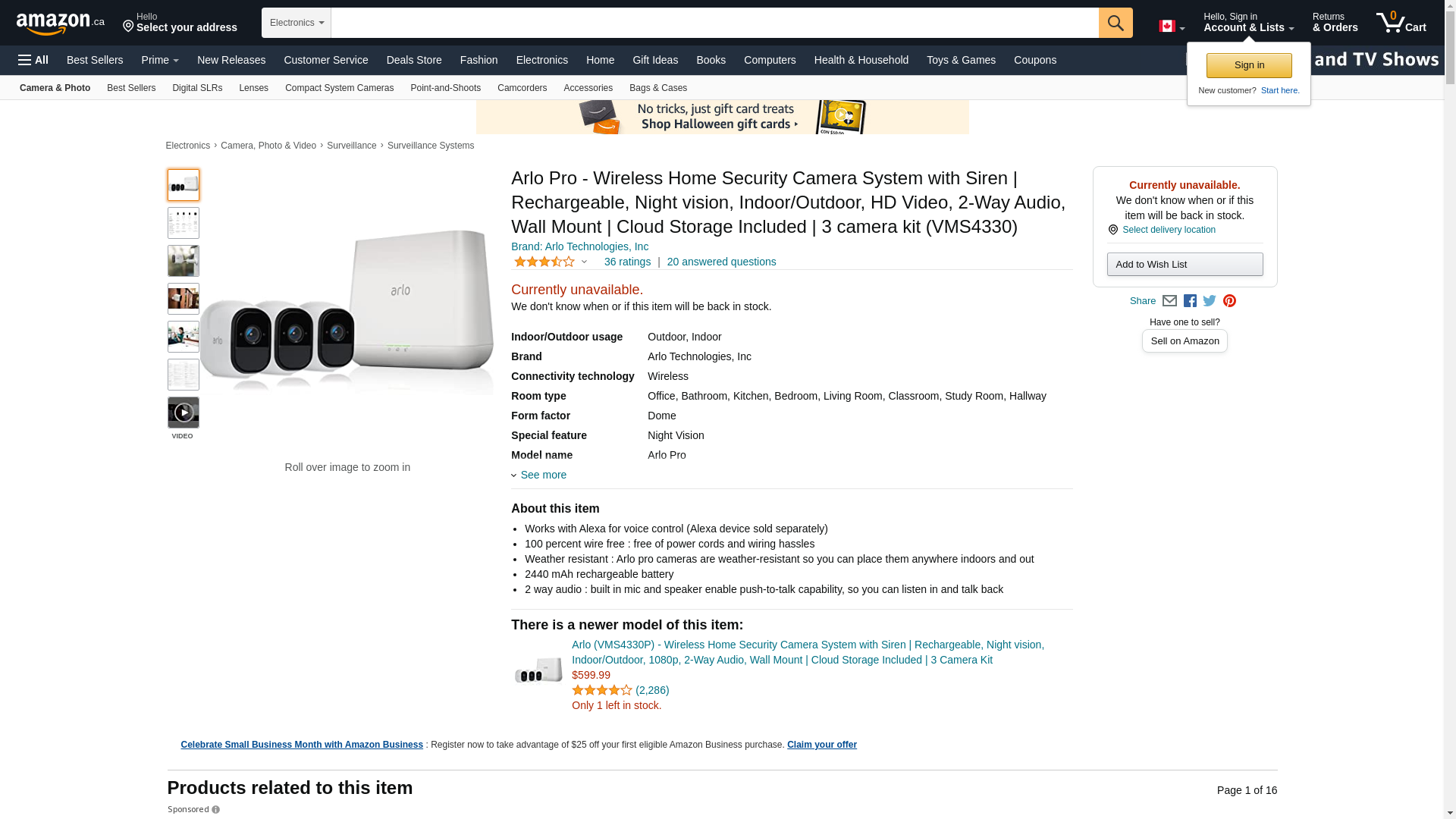Share this product via email icon
The width and height of the screenshot is (1456, 819).
pyautogui.click(x=1169, y=301)
